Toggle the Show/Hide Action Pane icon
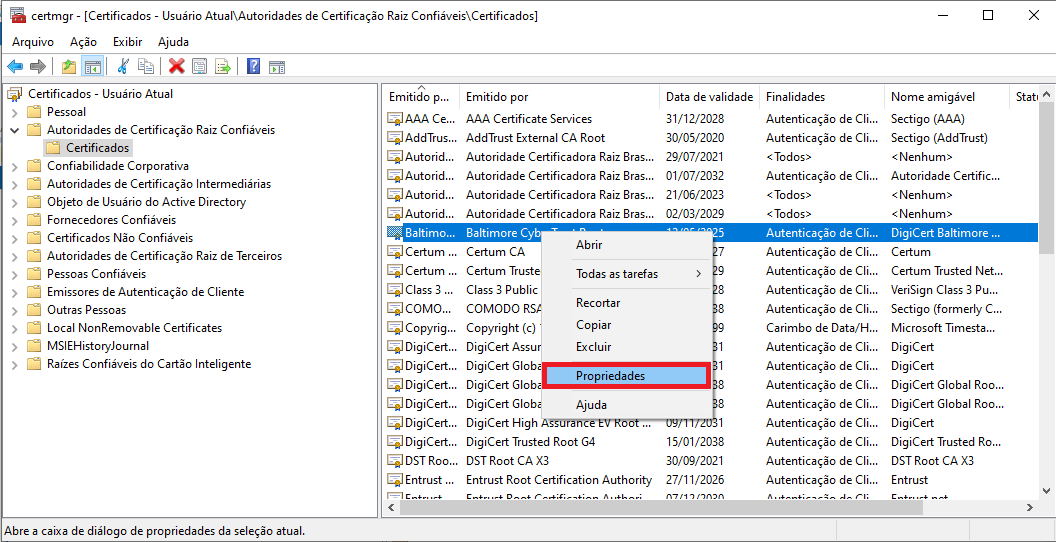The height and width of the screenshot is (542, 1056). pos(277,67)
